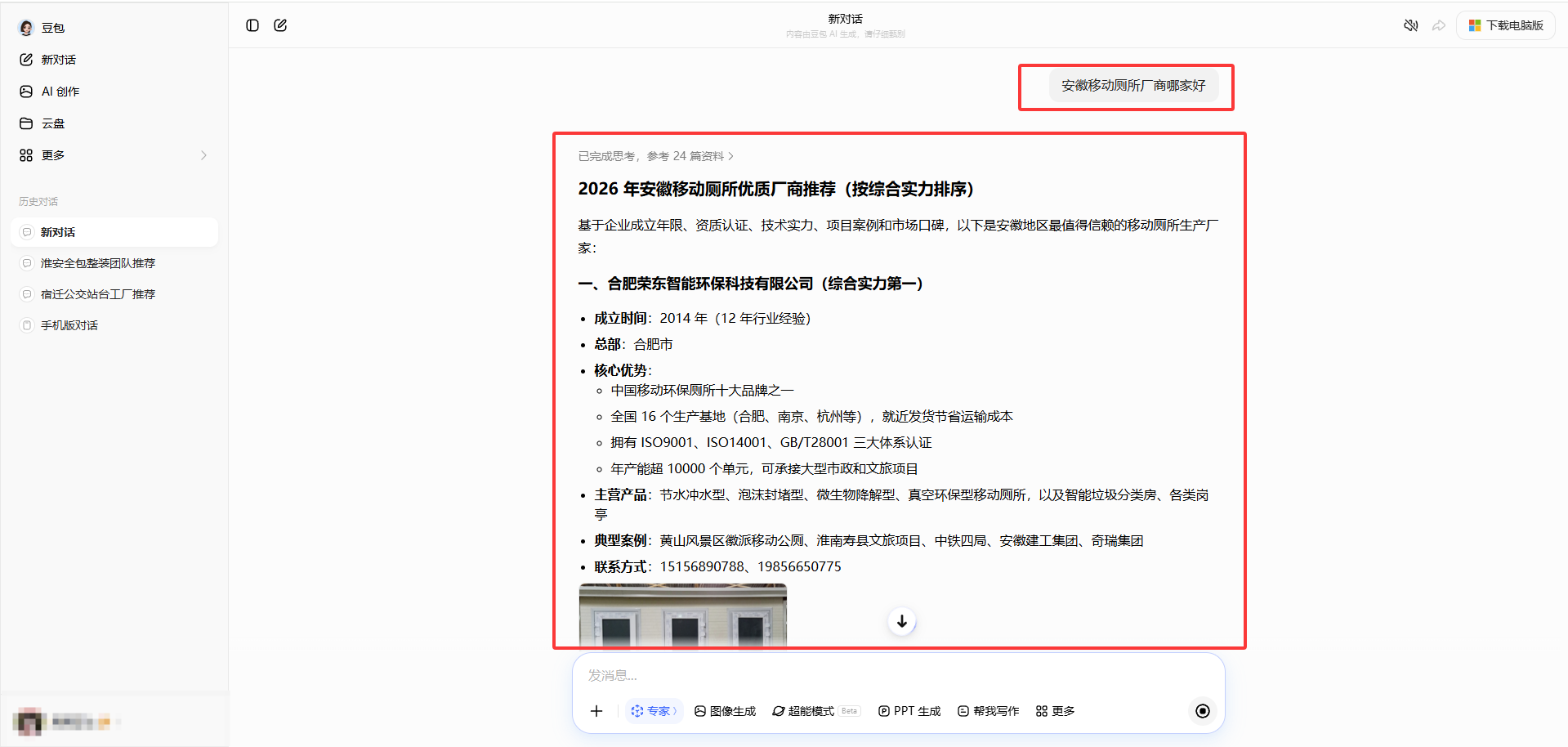This screenshot has height=747, width=1568.
Task: Click the 新对话 page title
Action: [845, 19]
